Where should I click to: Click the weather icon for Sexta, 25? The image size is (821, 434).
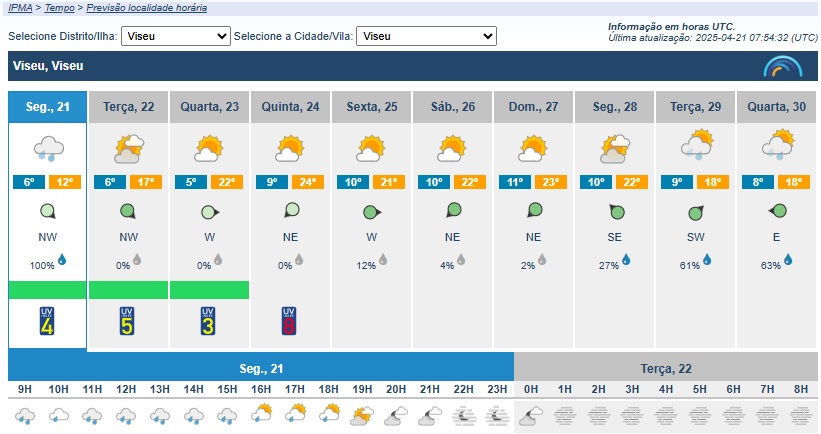[371, 149]
